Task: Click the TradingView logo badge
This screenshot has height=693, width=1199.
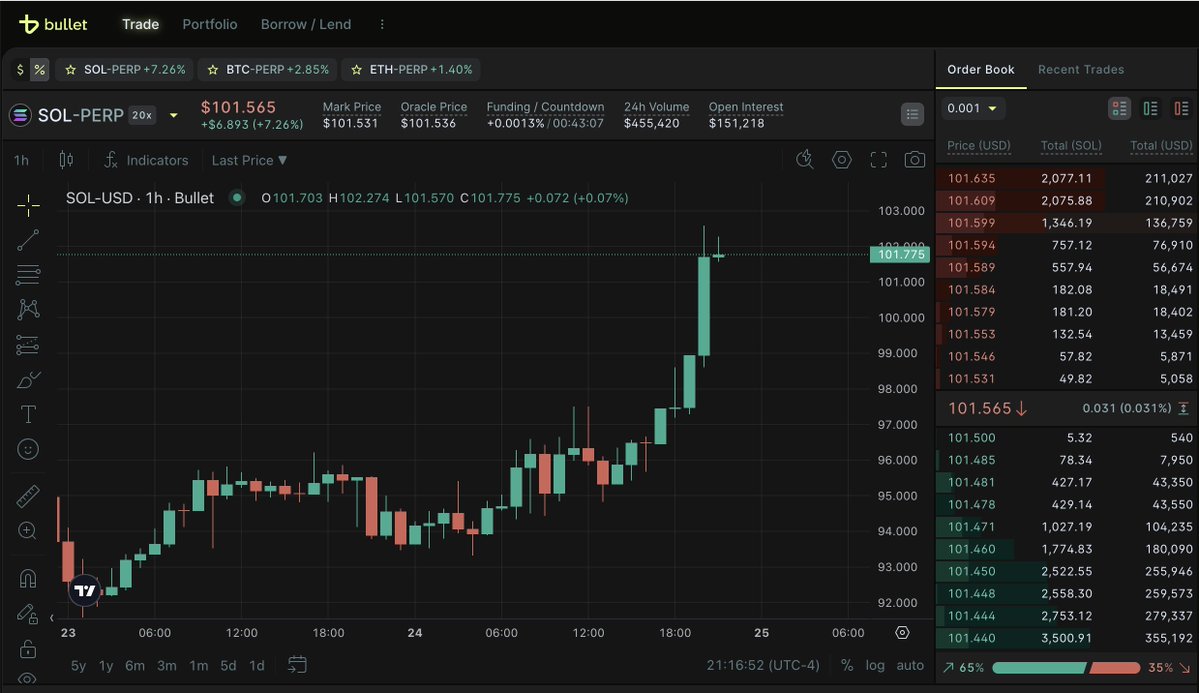Action: [85, 591]
